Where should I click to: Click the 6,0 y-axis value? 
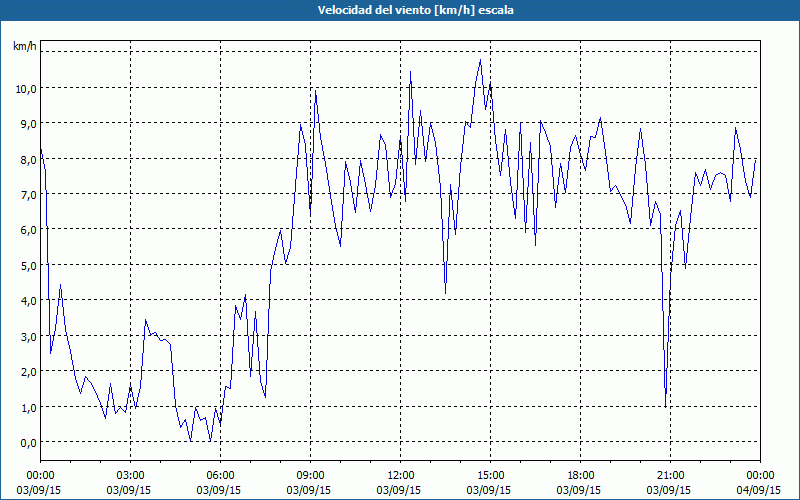pos(29,230)
